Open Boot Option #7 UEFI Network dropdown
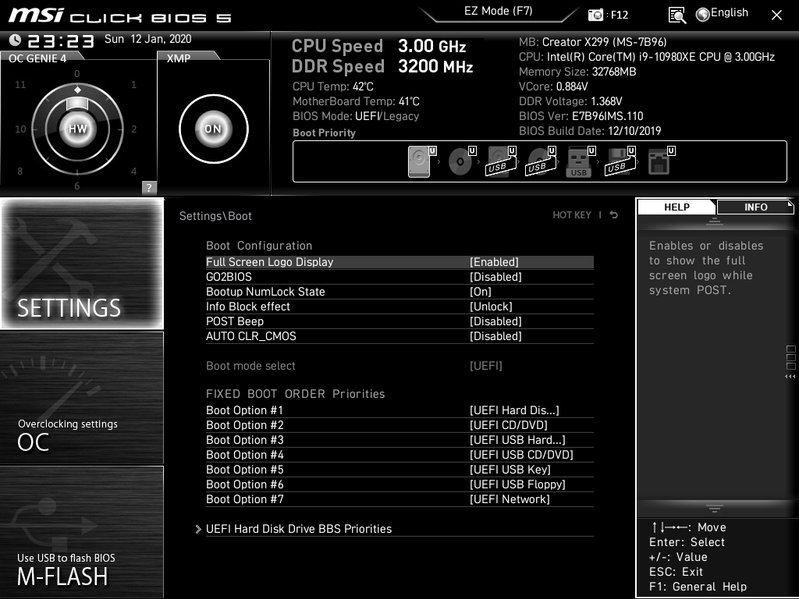The height and width of the screenshot is (599, 799). [x=510, y=499]
